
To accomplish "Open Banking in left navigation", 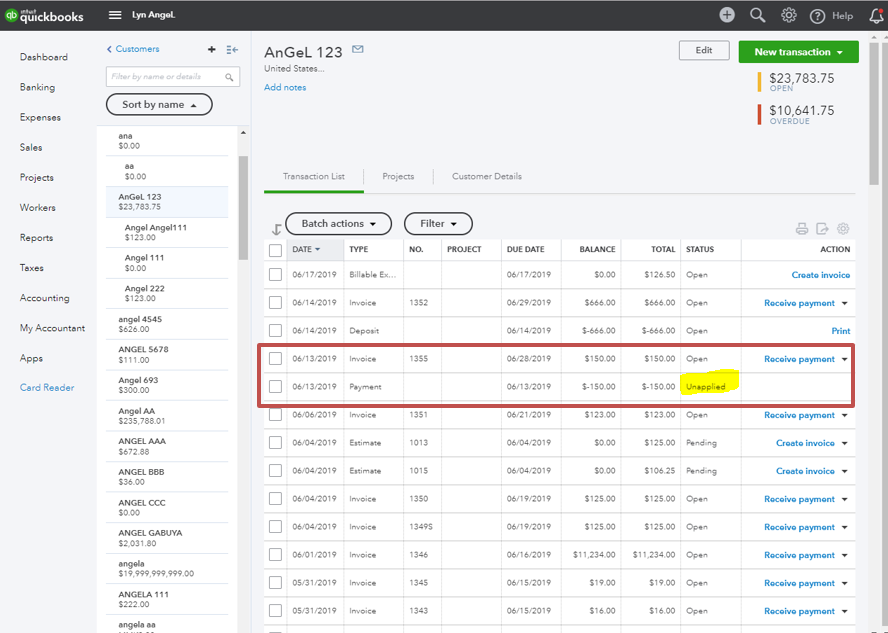I will (37, 87).
